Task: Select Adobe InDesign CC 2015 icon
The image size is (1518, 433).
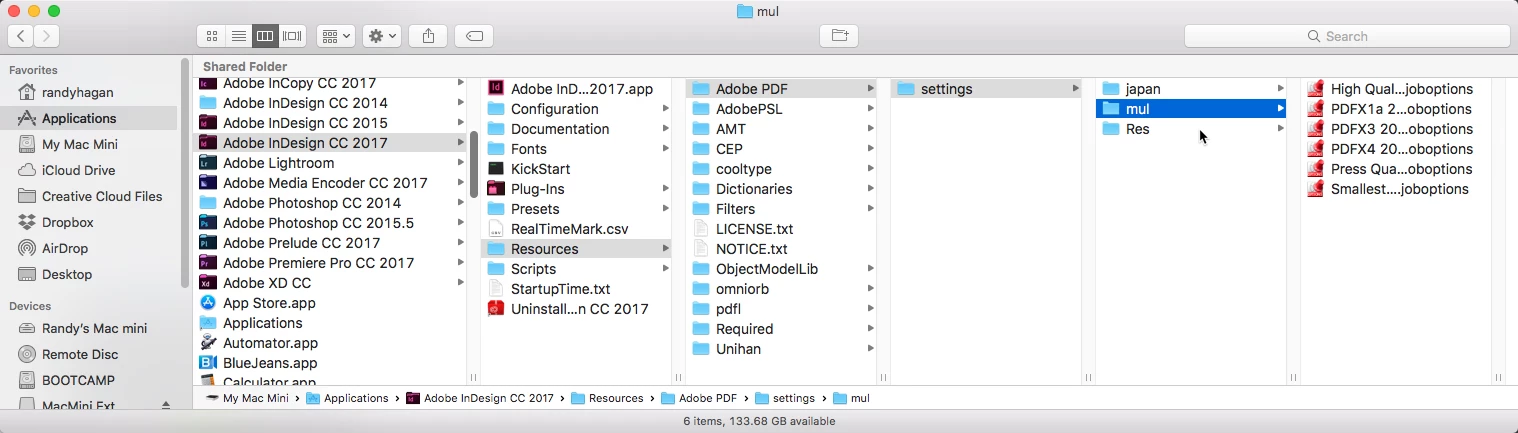Action: 208,123
